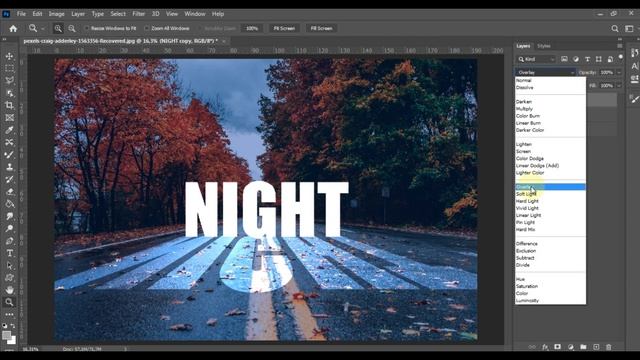Open the File menu

click(21, 14)
